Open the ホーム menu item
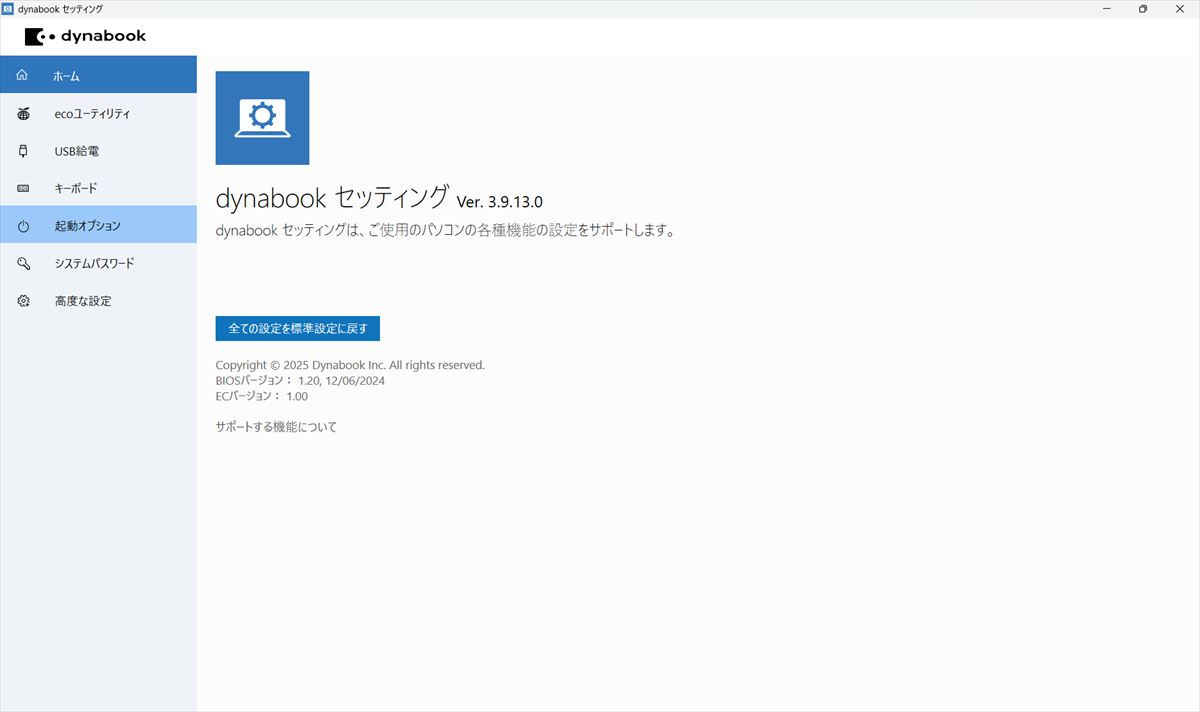 click(x=98, y=75)
